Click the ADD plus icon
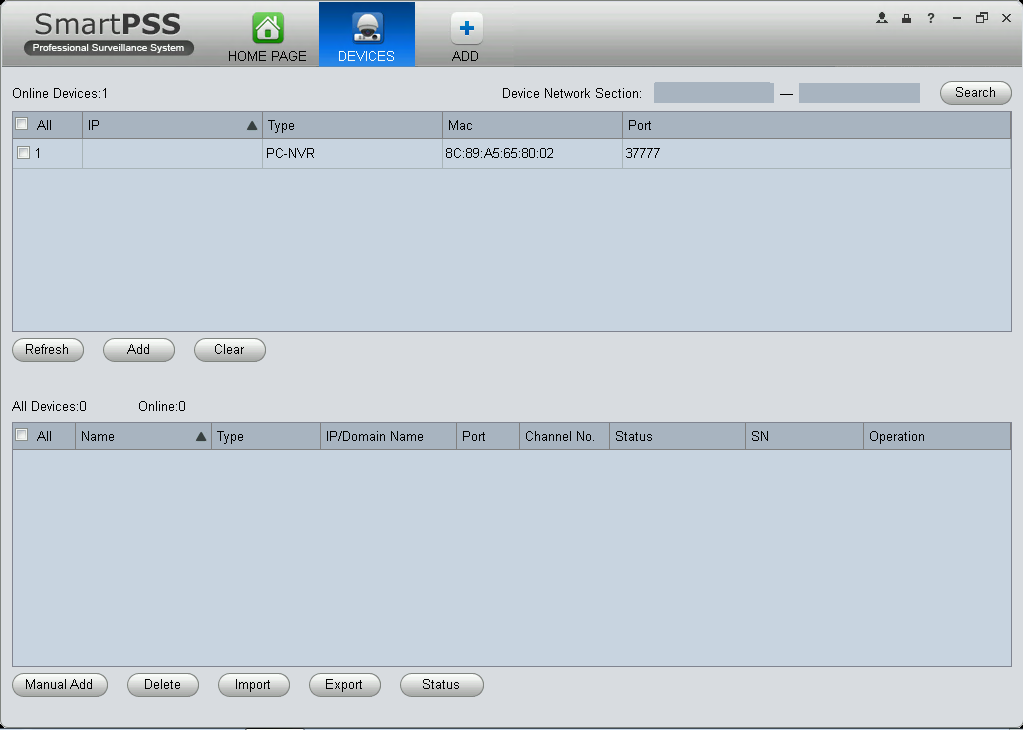 465,28
